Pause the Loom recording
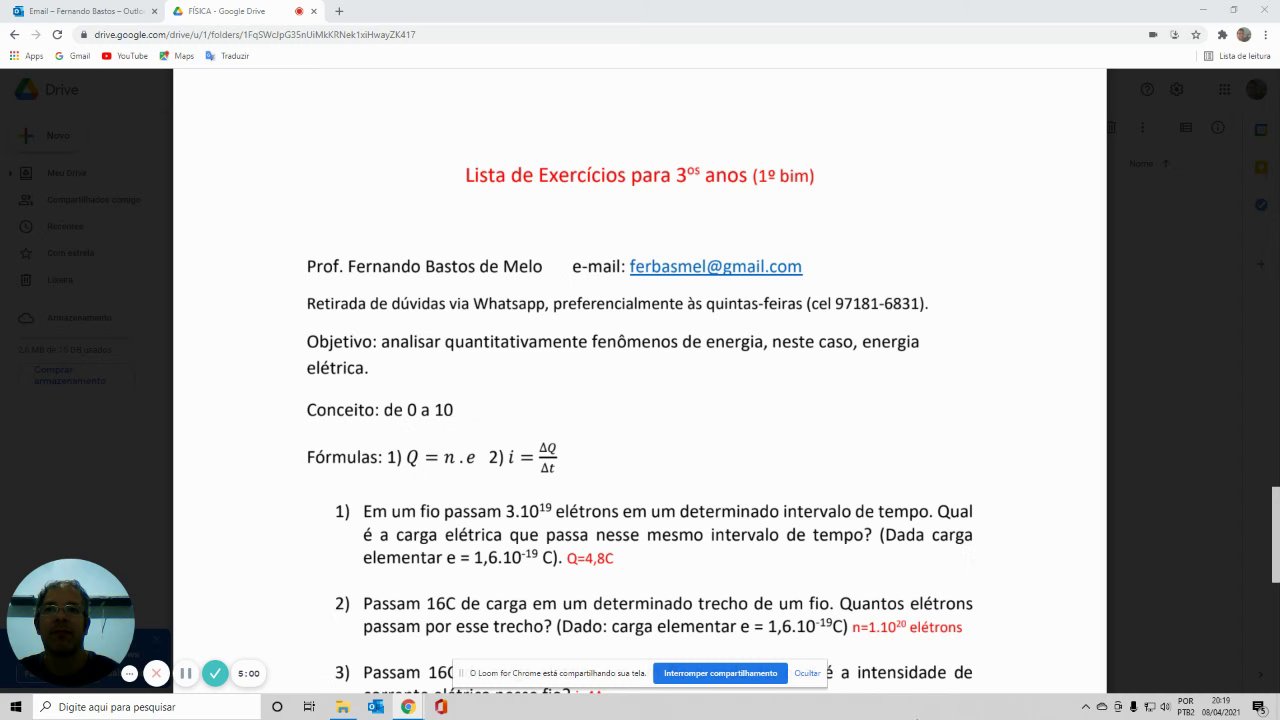 click(x=185, y=674)
